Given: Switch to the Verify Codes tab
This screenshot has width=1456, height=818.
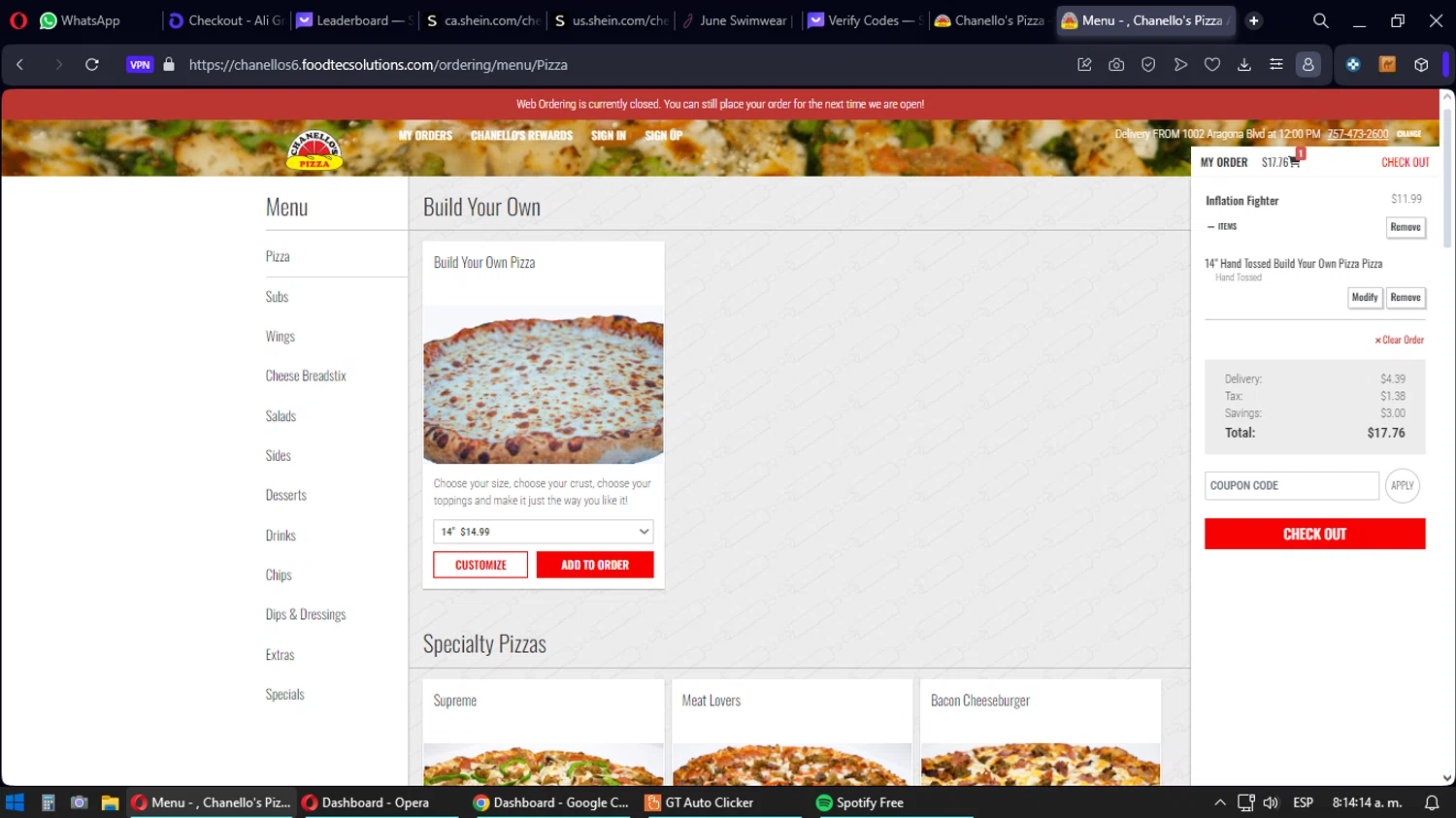Looking at the screenshot, I should coord(867,20).
